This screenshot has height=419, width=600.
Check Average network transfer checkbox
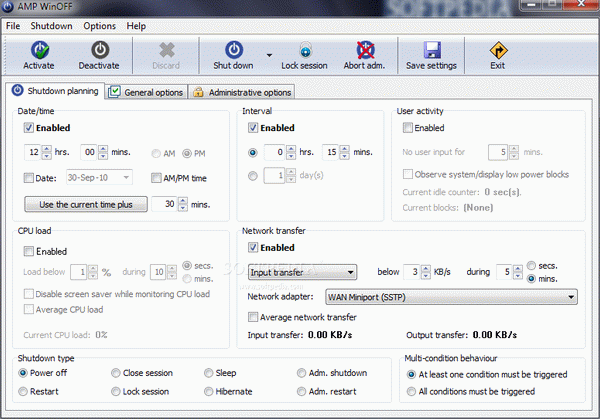click(x=253, y=317)
